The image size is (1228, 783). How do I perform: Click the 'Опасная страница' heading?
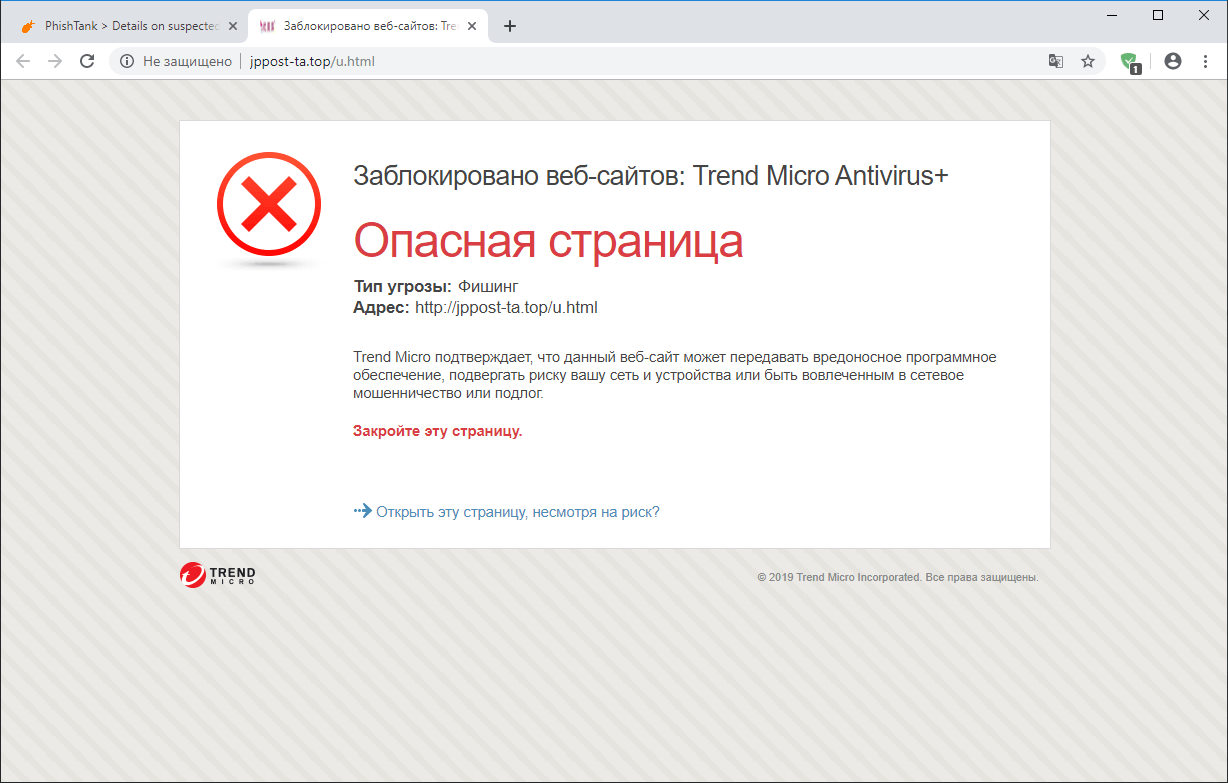pos(549,241)
